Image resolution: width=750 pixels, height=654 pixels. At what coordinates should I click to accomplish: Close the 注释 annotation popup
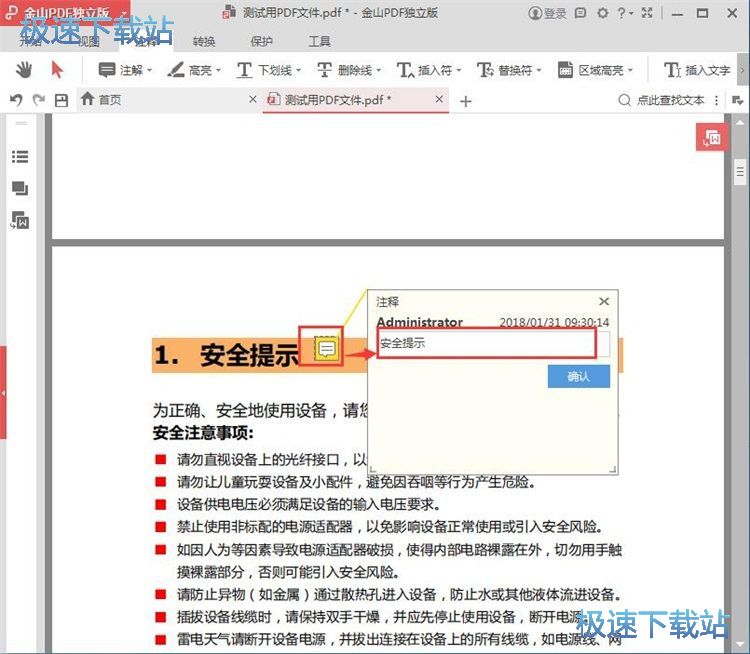tap(603, 301)
